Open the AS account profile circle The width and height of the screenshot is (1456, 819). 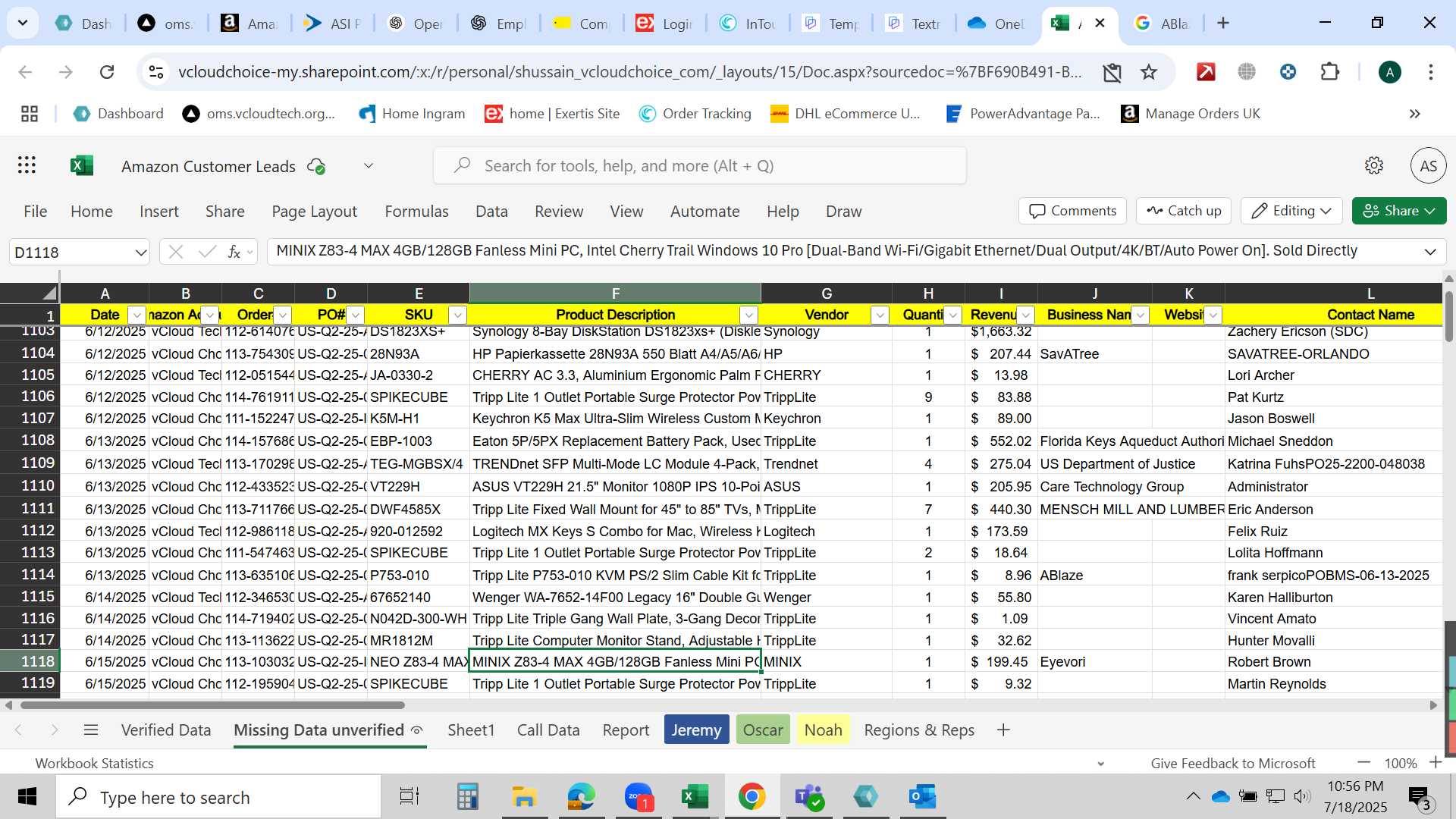[1428, 165]
